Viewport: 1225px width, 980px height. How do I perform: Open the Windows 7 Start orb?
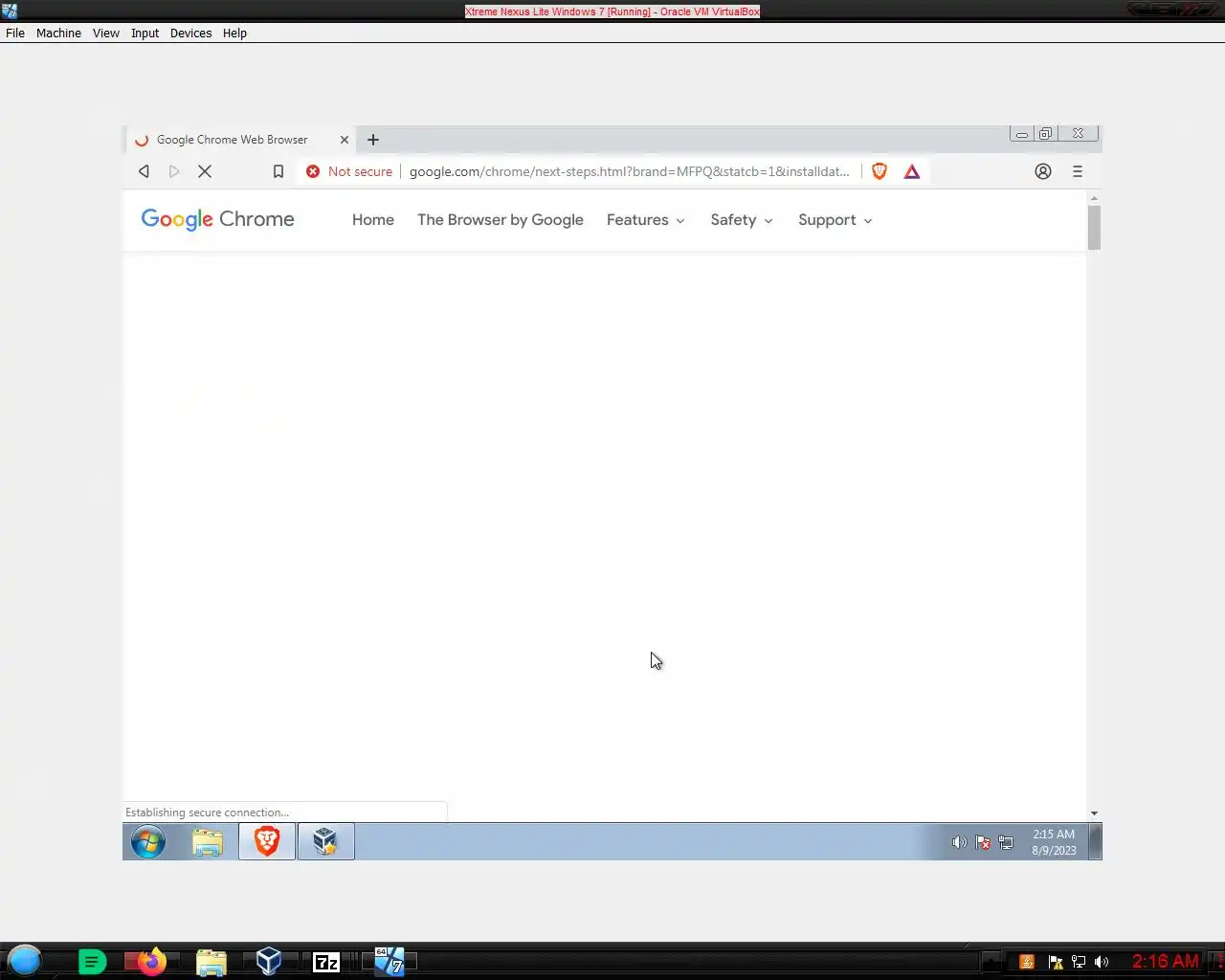pos(148,842)
